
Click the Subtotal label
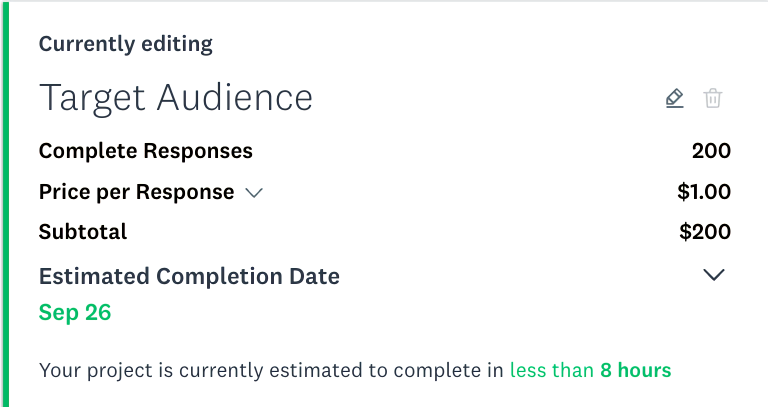[83, 232]
